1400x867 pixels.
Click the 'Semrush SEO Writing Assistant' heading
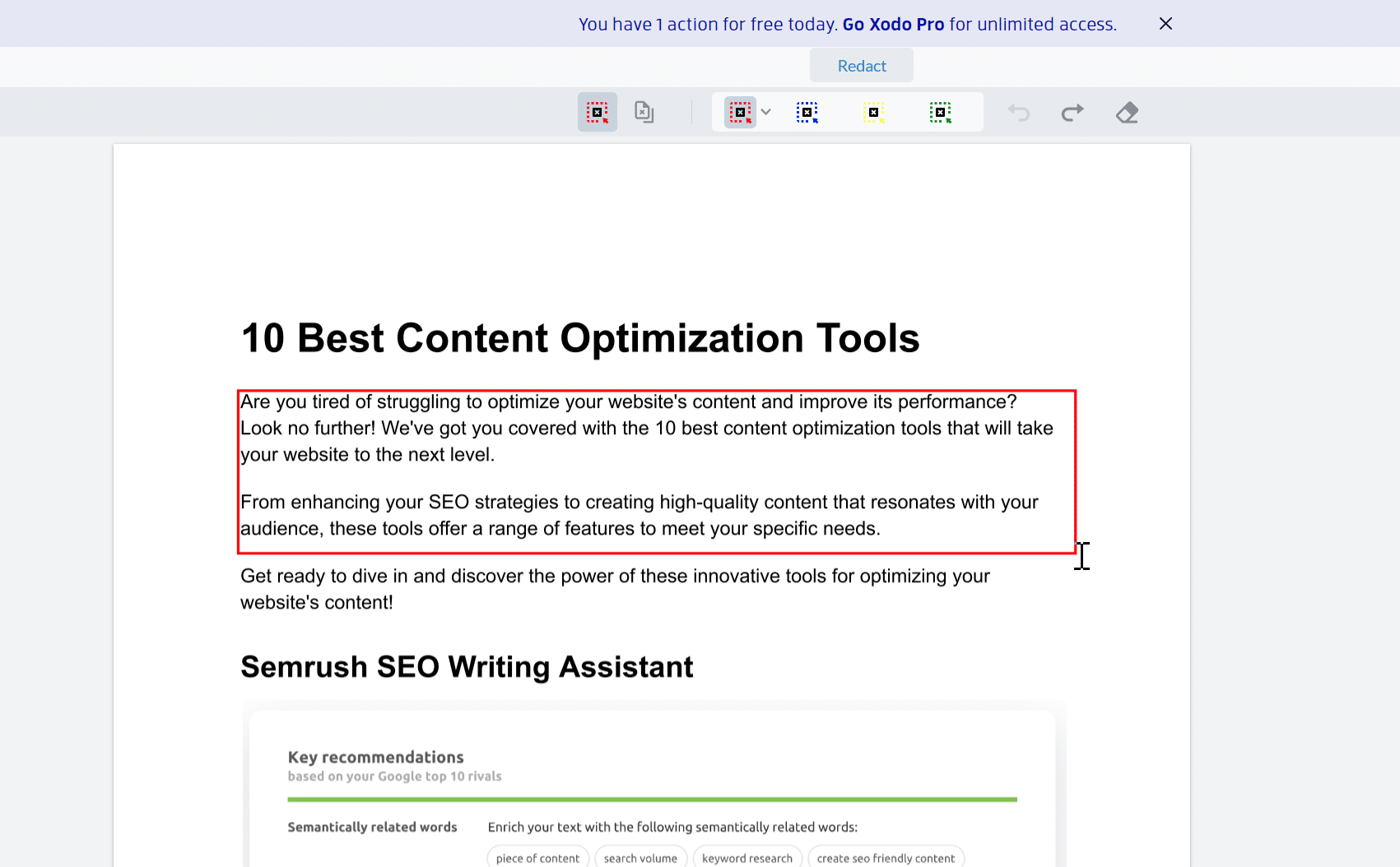467,666
